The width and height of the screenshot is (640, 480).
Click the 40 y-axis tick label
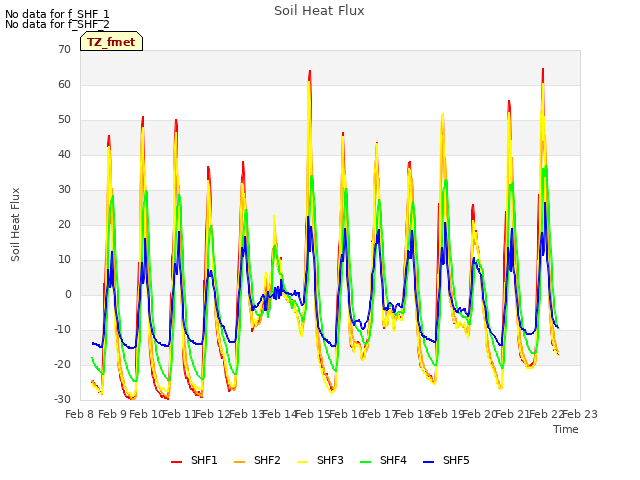(x=64, y=155)
